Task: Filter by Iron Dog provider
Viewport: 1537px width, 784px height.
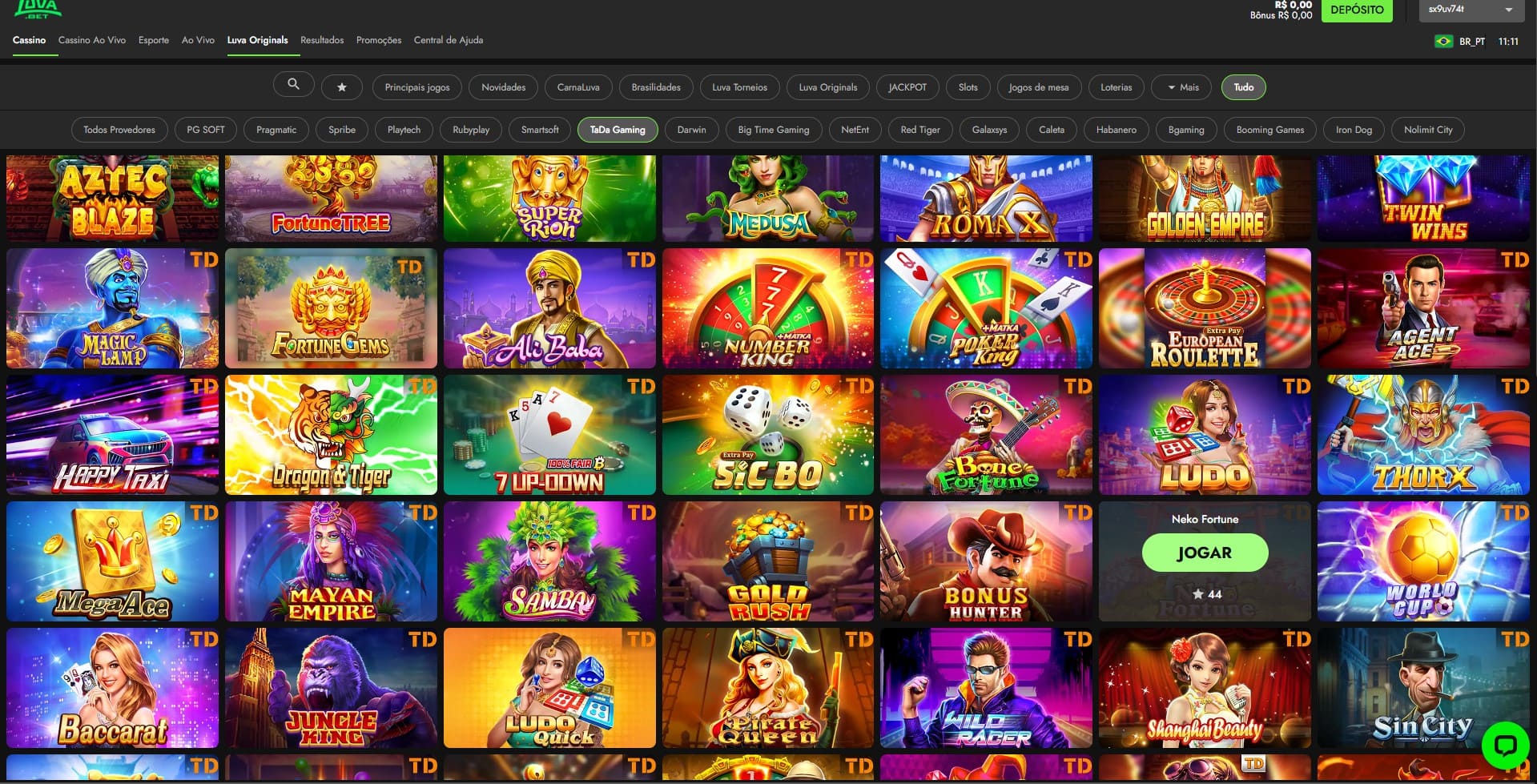Action: (1354, 130)
